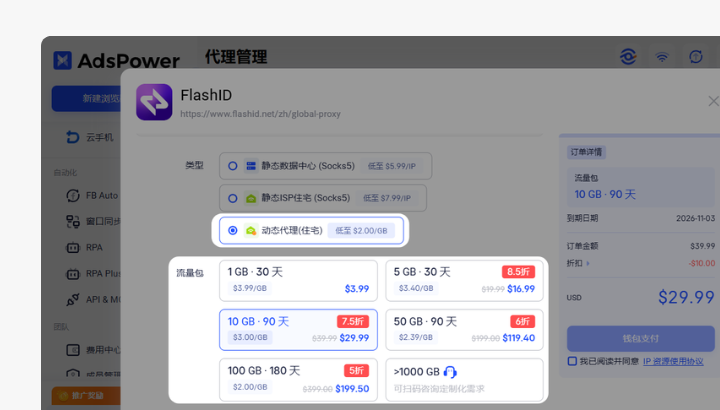The width and height of the screenshot is (720, 410).
Task: Open the eye-shaped icon in top bar
Action: (x=628, y=57)
